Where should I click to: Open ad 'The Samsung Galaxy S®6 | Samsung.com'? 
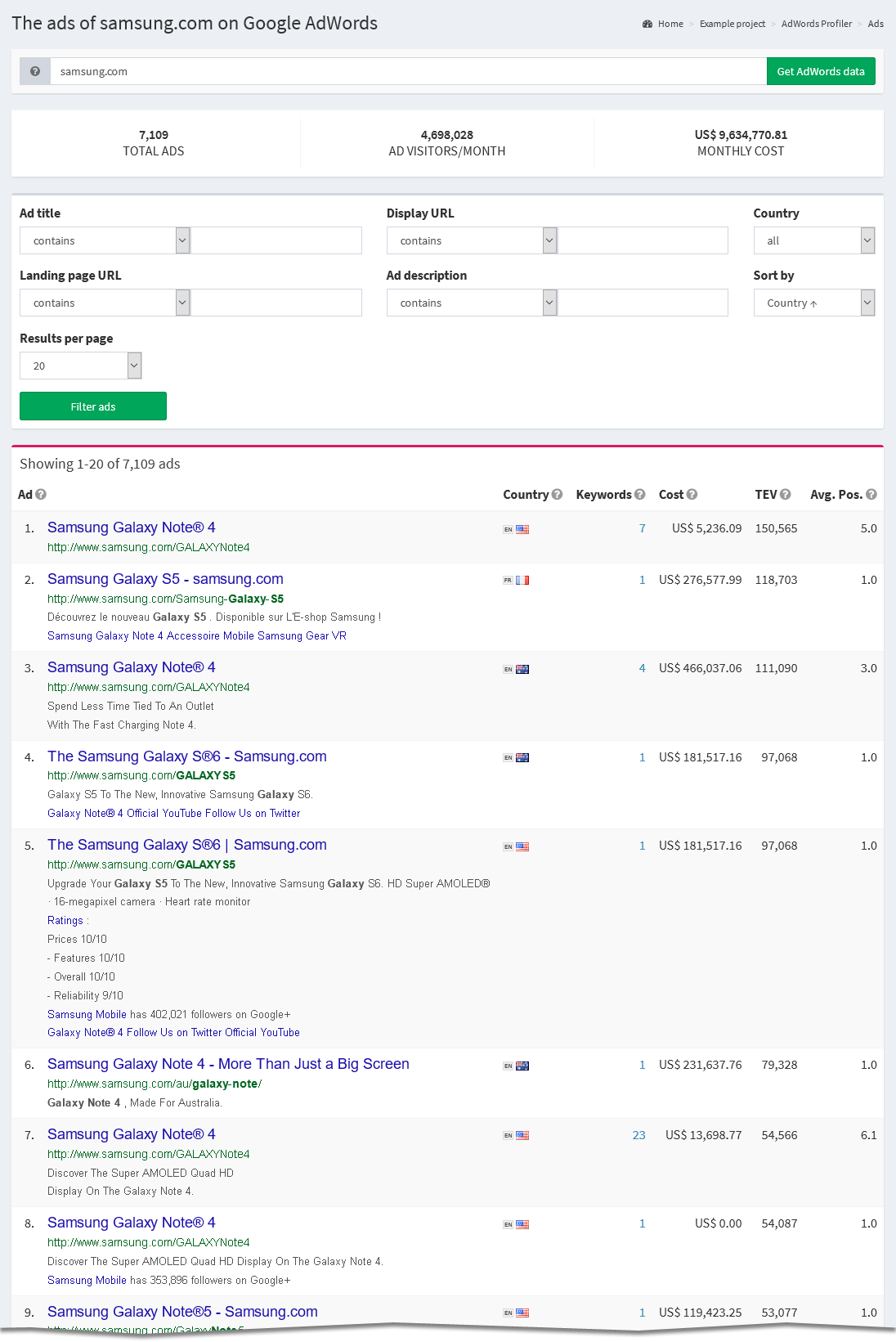[187, 845]
